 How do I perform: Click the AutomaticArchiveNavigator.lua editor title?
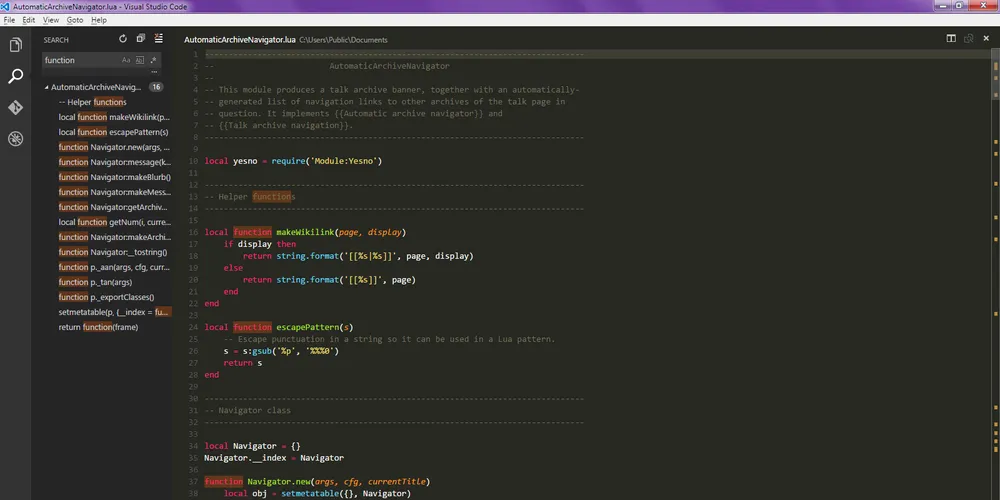click(240, 40)
